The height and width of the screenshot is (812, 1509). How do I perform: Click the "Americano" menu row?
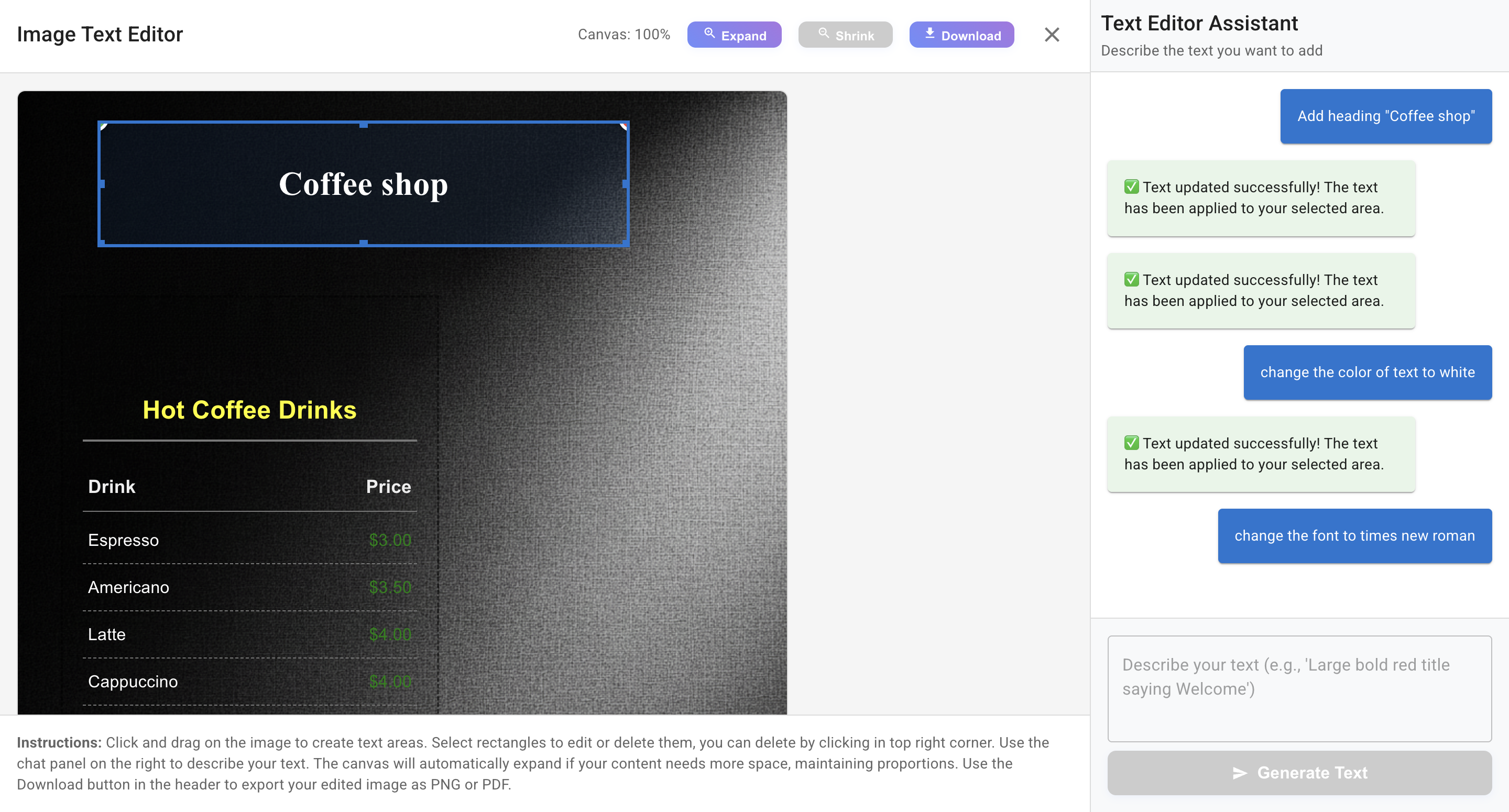click(249, 588)
